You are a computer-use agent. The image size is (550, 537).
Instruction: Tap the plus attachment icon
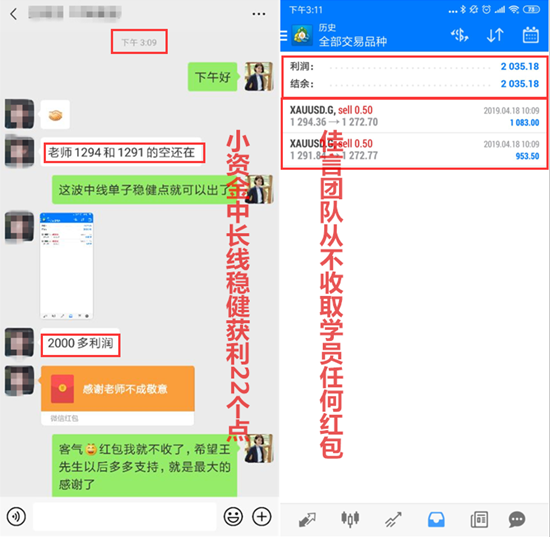(262, 516)
